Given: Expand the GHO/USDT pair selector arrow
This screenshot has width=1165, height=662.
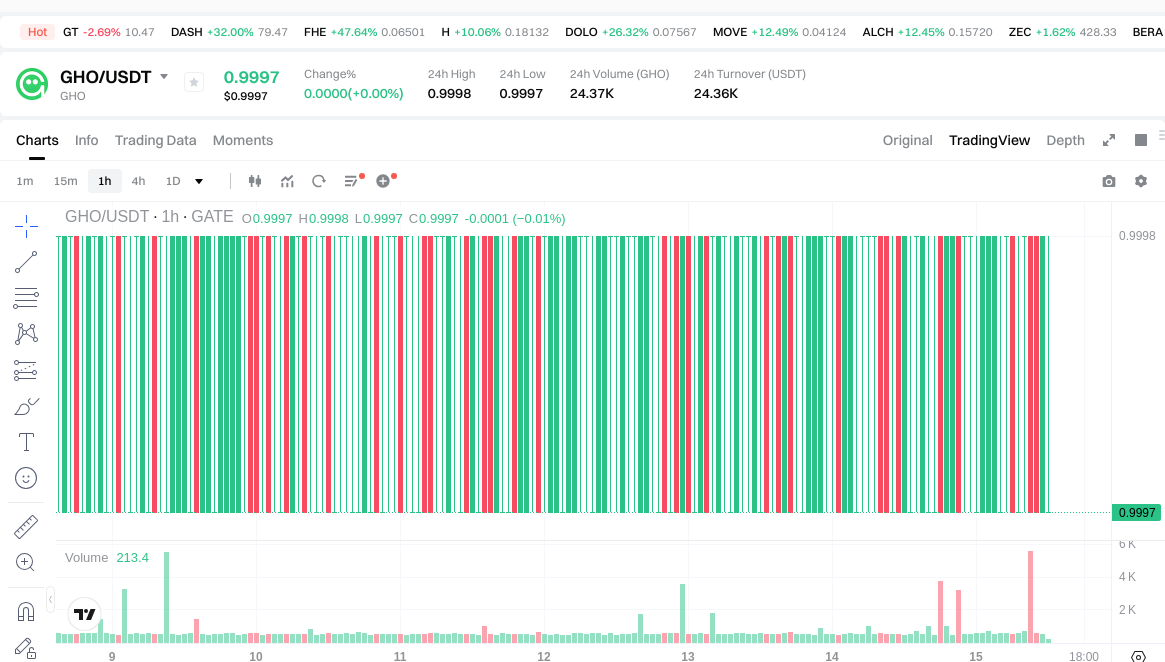Looking at the screenshot, I should [x=164, y=77].
